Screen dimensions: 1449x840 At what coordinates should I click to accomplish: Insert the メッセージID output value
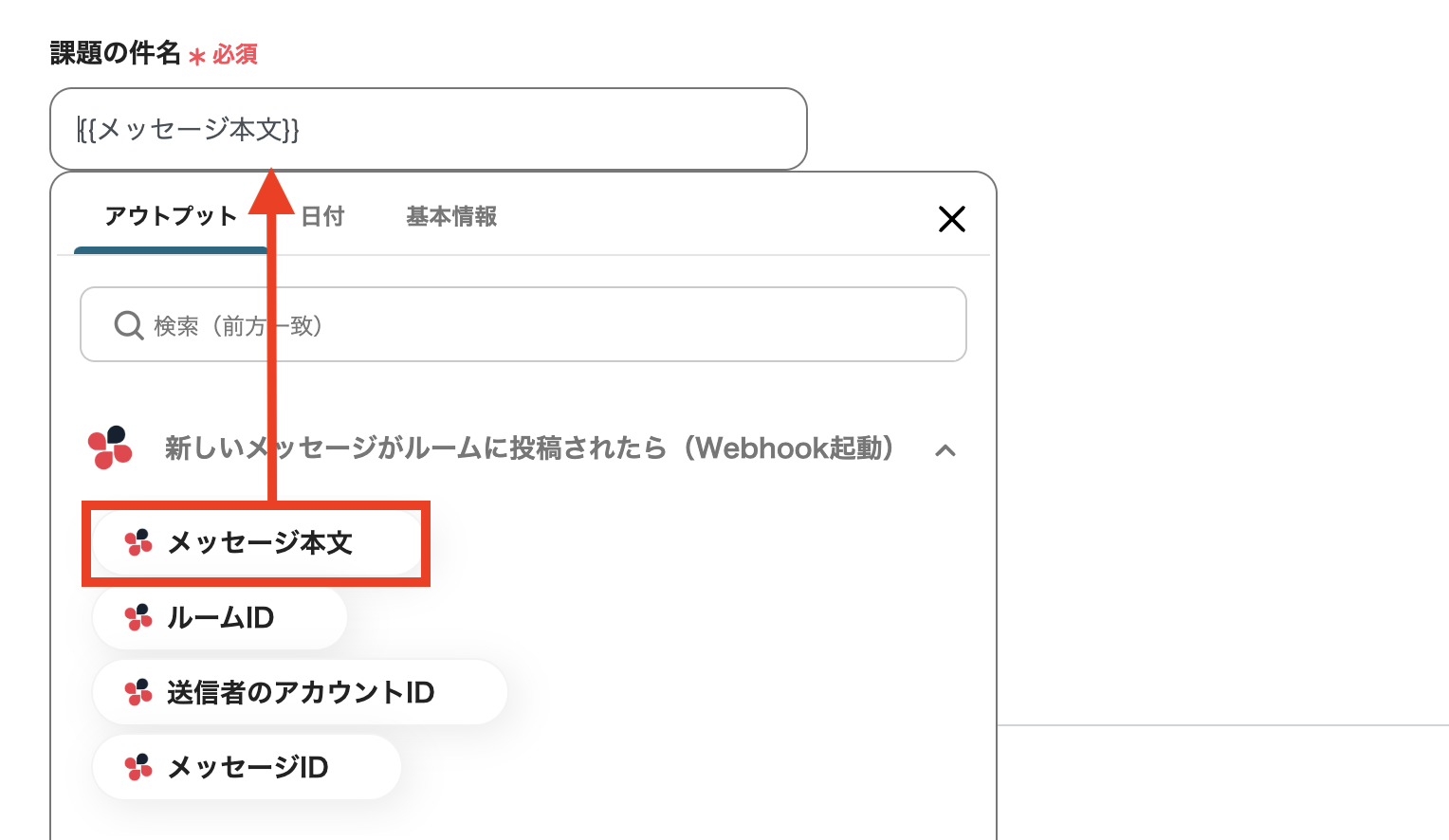246,767
